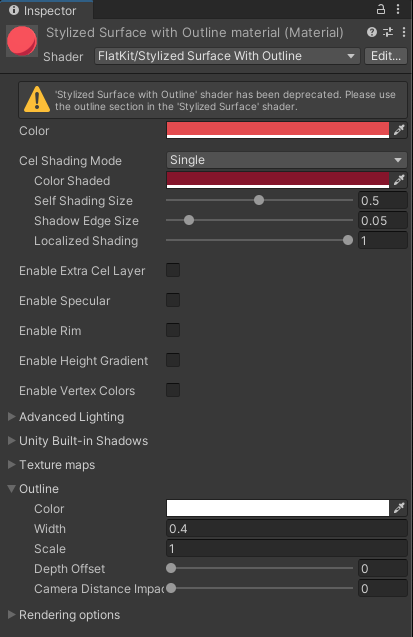This screenshot has height=637, width=413.
Task: Lock the Inspector with padlock icon
Action: point(381,9)
